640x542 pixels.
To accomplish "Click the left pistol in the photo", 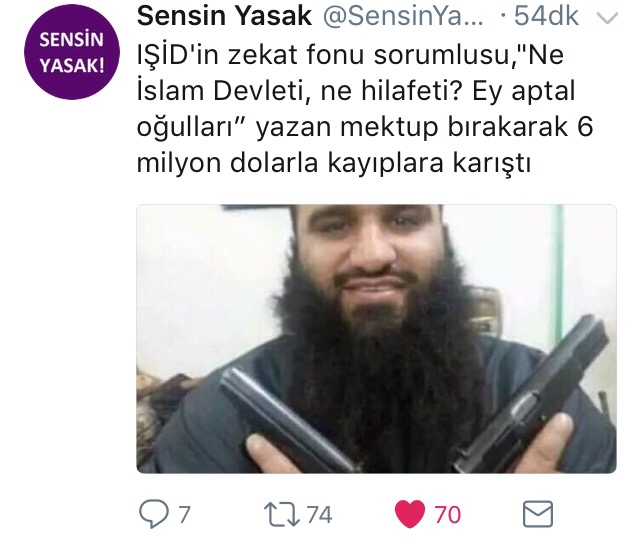I will 286,418.
